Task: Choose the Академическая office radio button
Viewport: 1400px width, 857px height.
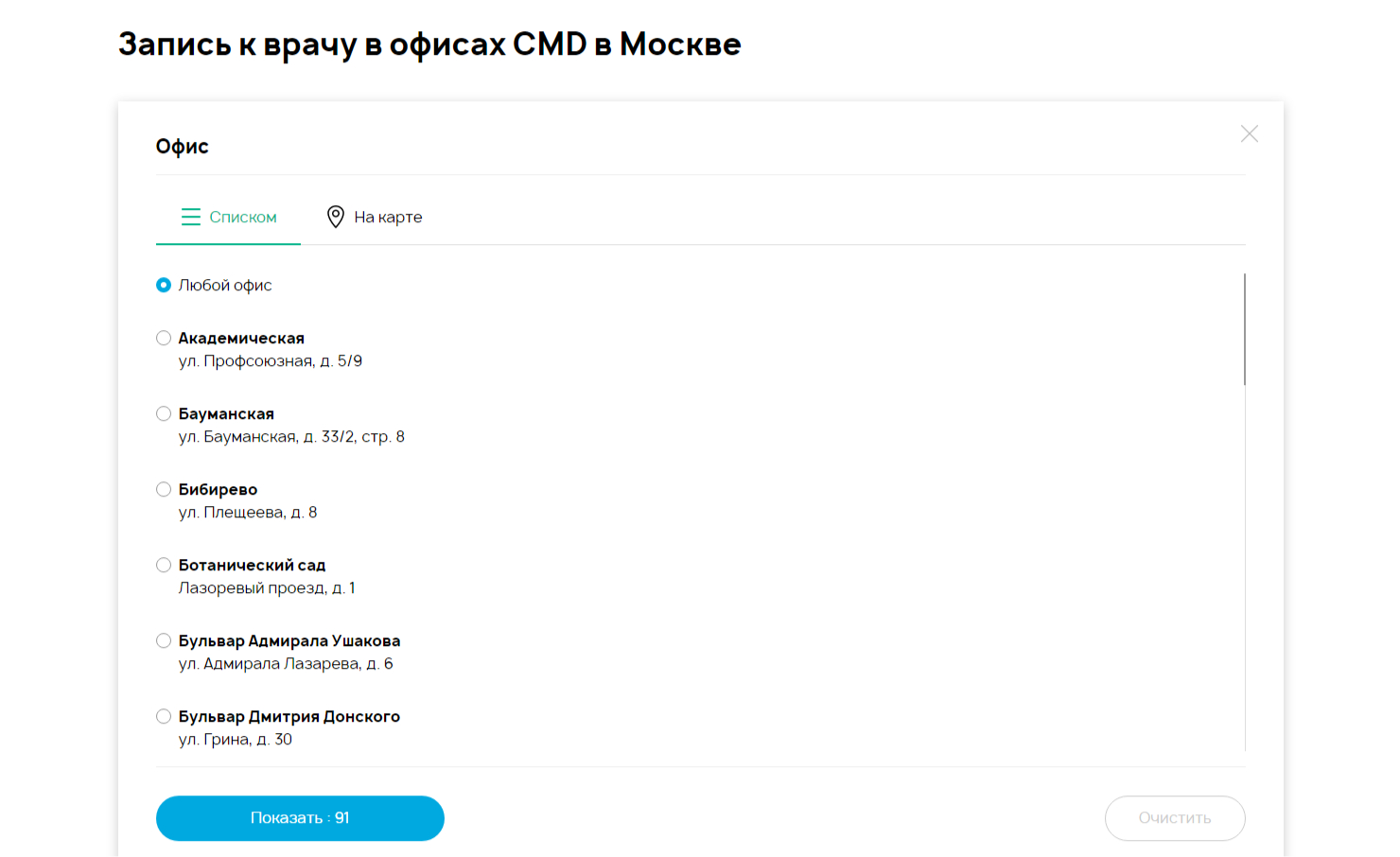Action: 164,338
